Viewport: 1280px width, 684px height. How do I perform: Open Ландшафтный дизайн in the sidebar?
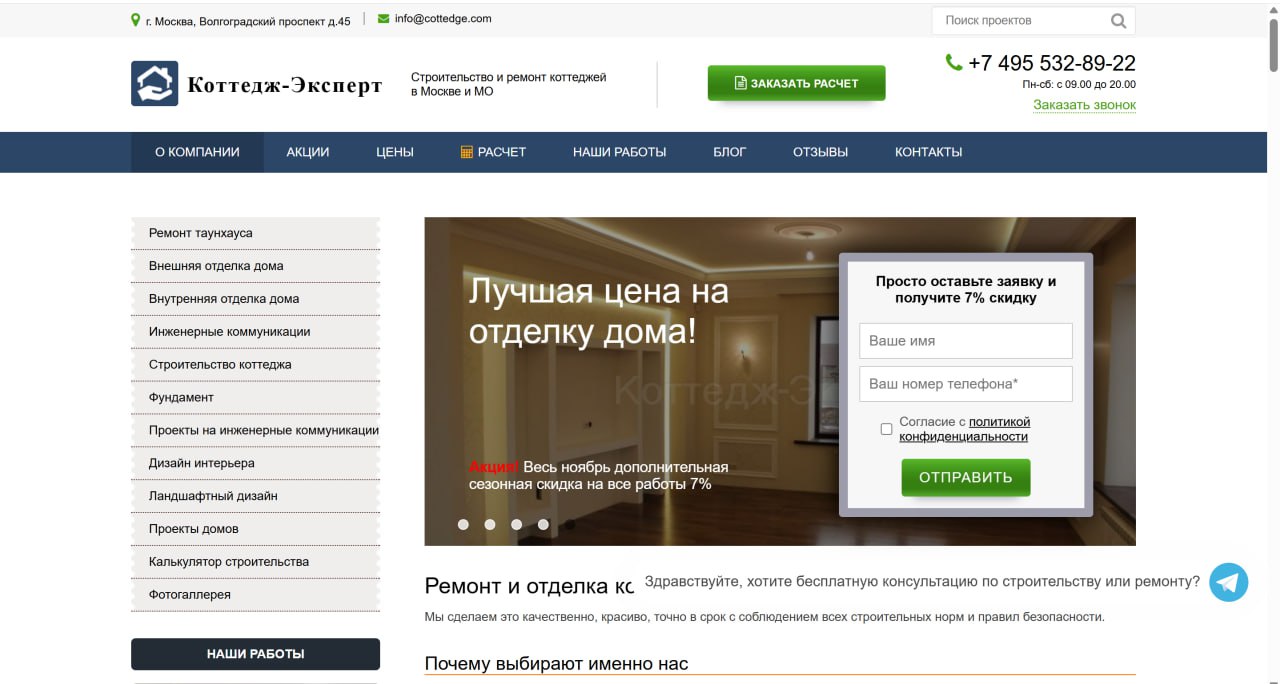[x=213, y=496]
